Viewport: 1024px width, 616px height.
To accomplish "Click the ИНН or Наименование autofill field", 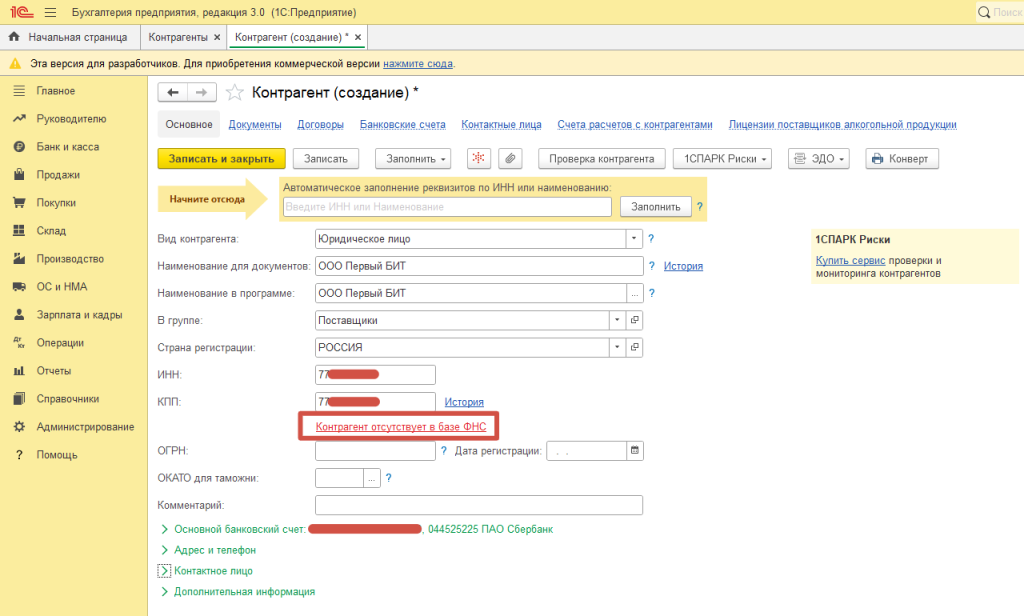I will click(x=447, y=207).
